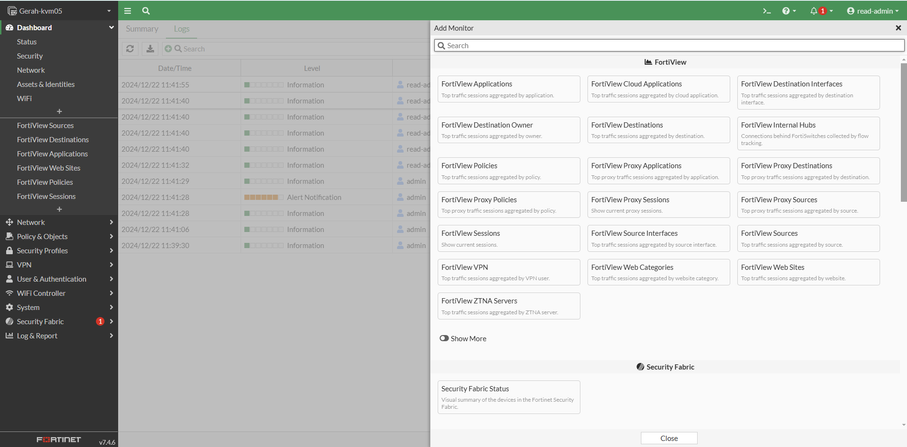Viewport: 907px width, 447px height.
Task: Click the Add Monitor search field
Action: pyautogui.click(x=669, y=45)
